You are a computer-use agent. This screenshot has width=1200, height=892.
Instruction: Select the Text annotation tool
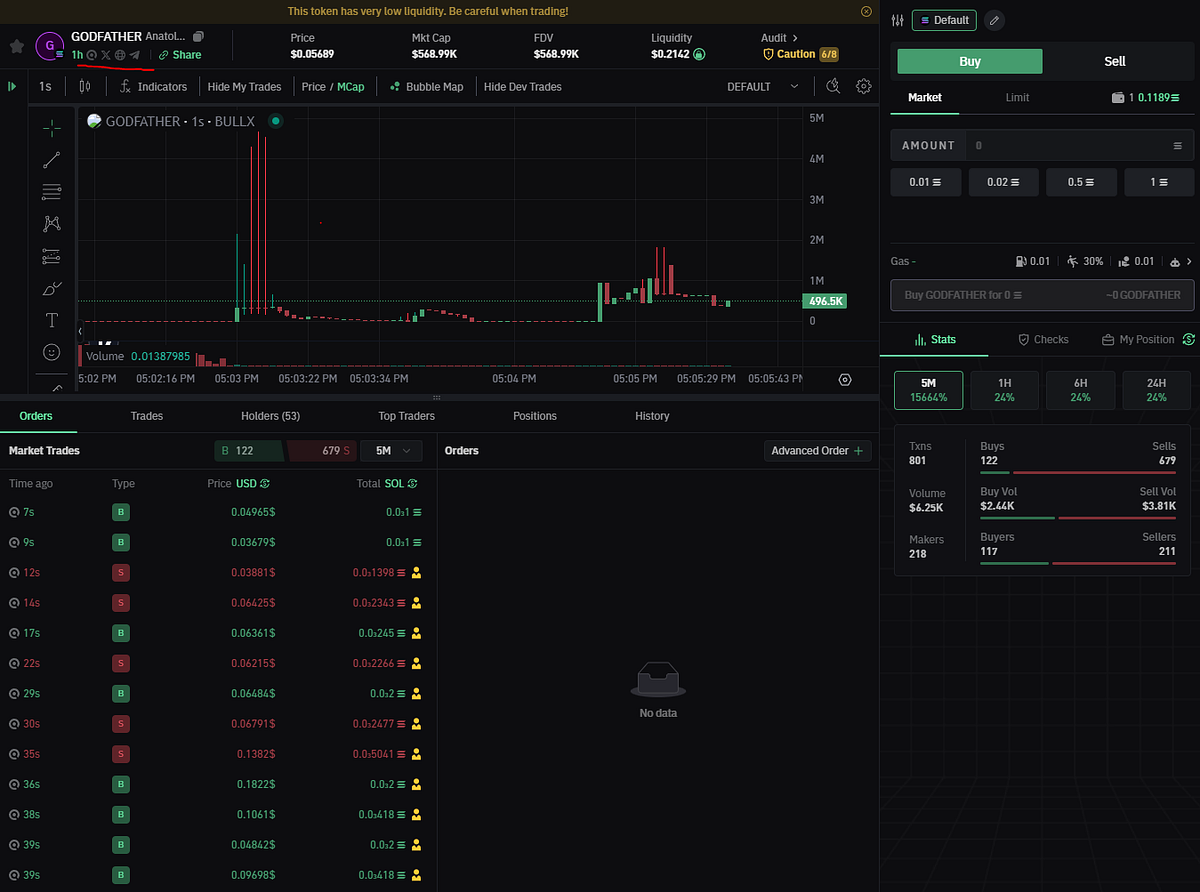point(50,320)
